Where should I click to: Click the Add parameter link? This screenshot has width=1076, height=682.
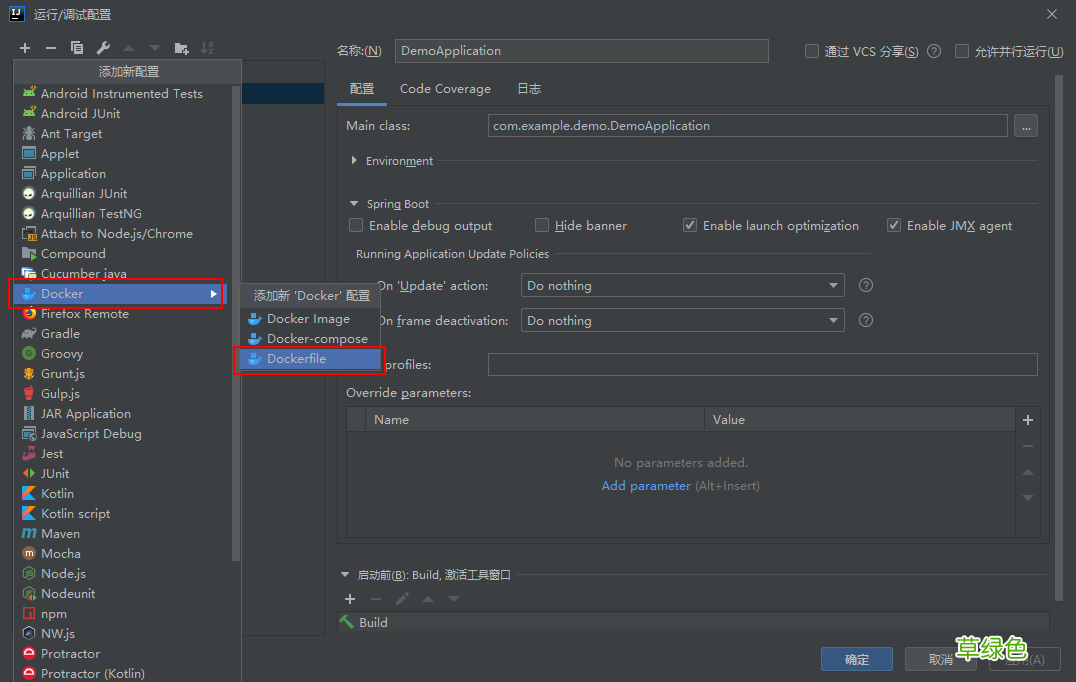645,486
